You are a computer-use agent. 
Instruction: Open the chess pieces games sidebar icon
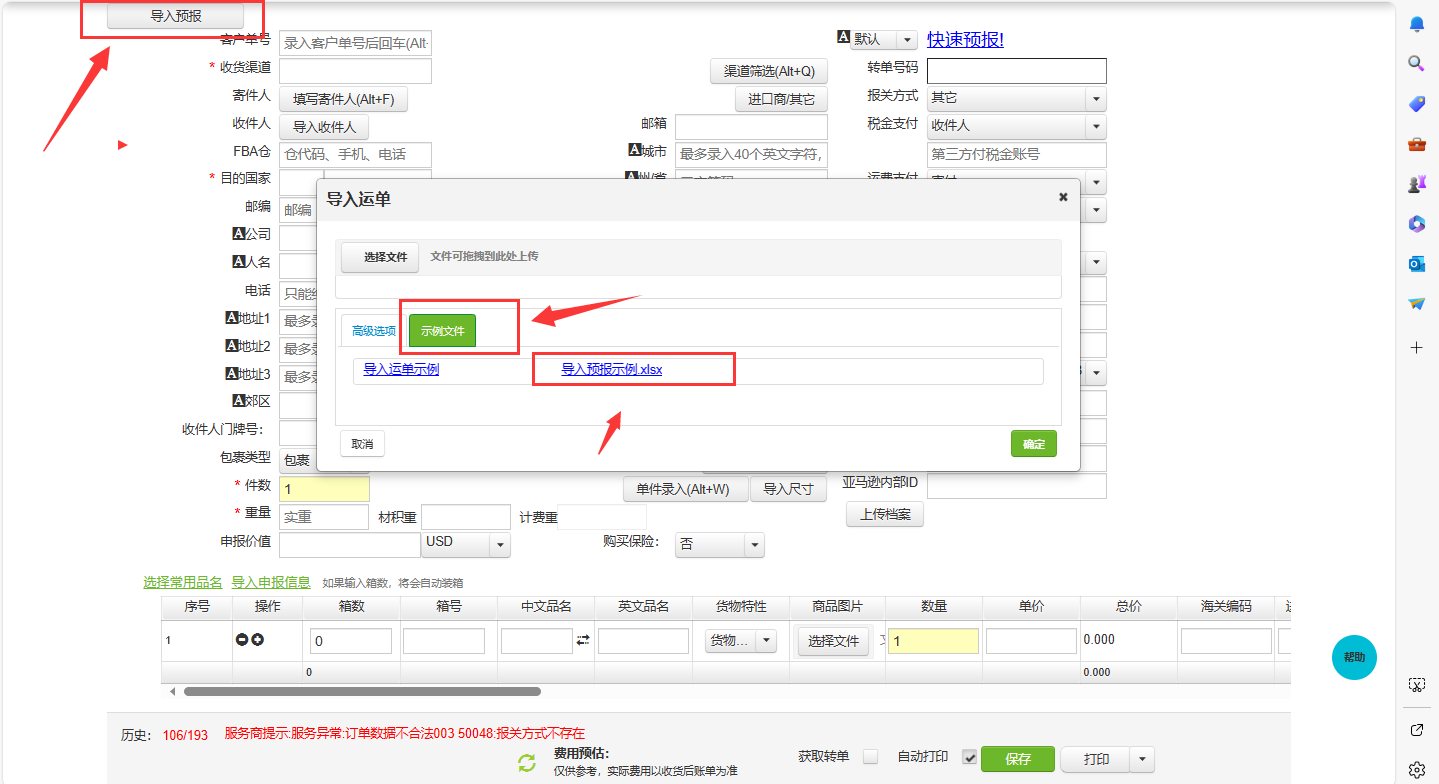click(x=1416, y=184)
